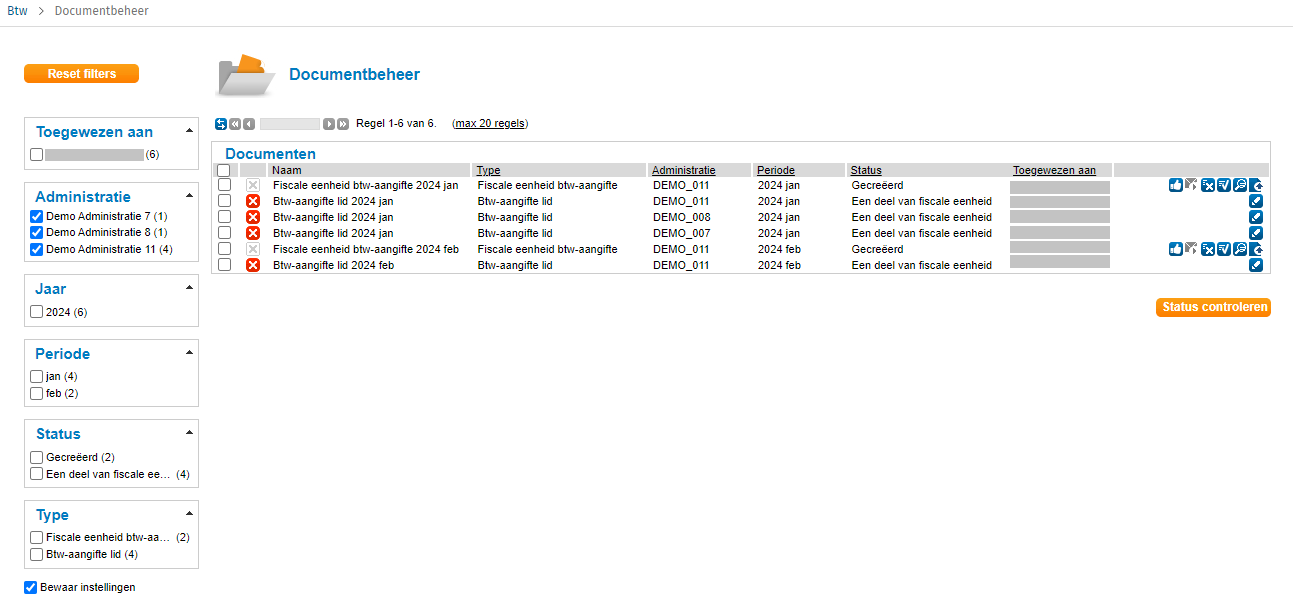The image size is (1293, 609).
Task: Click thumbs-up approve icon for Fiscale eenheid jan
Action: click(1175, 185)
